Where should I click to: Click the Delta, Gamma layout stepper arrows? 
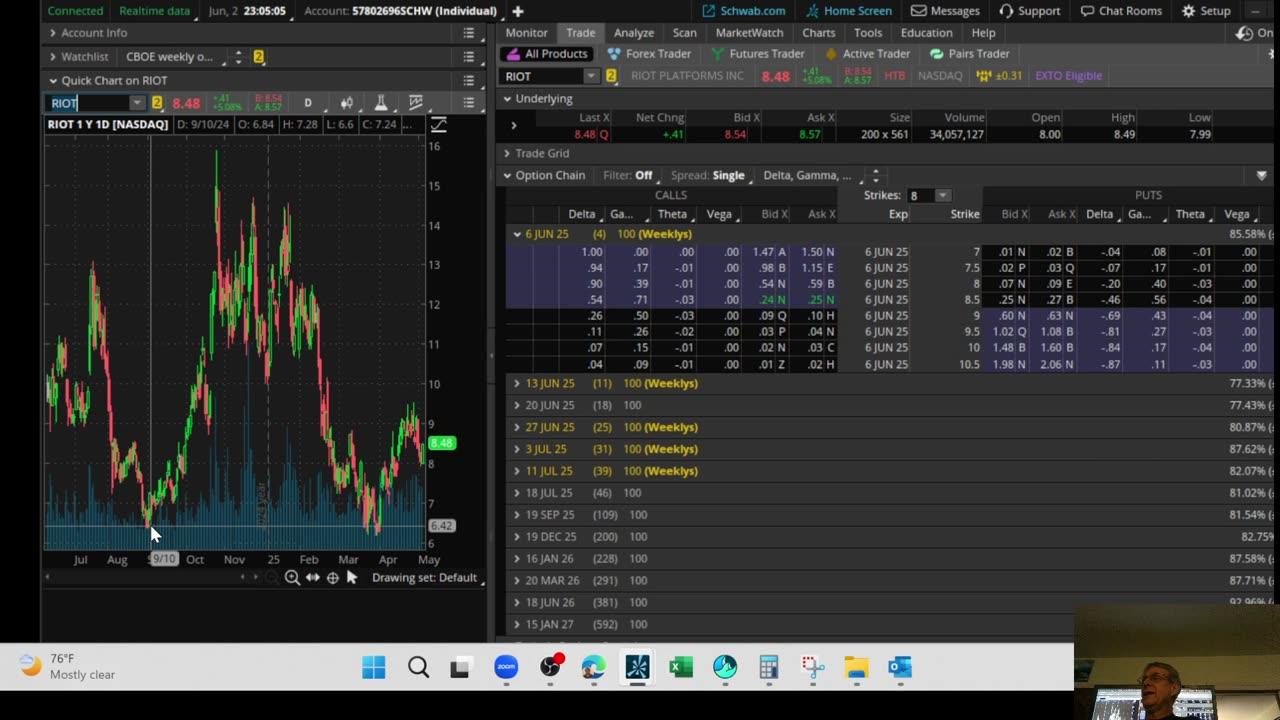(x=875, y=175)
